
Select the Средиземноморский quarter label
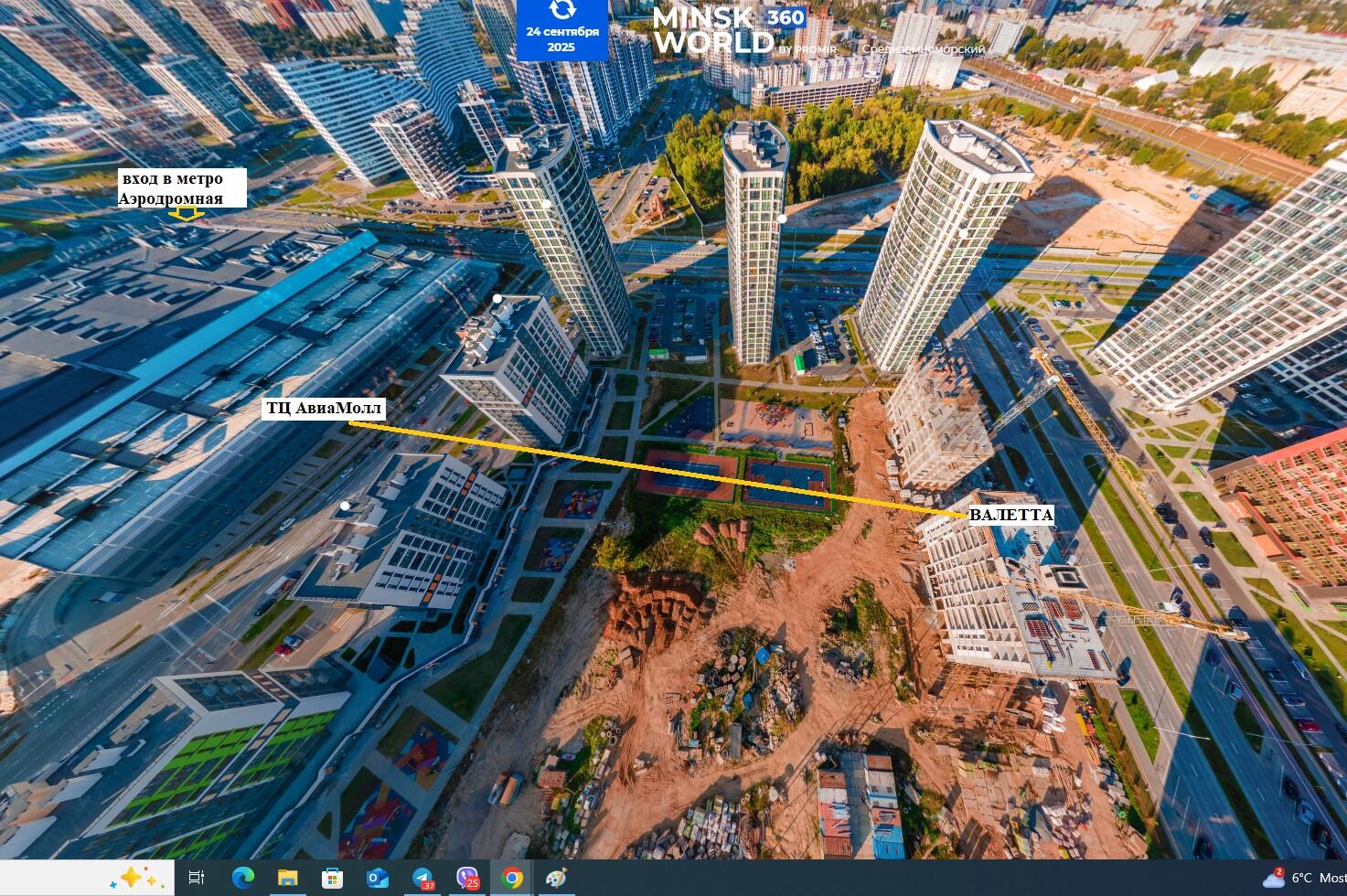pos(924,49)
